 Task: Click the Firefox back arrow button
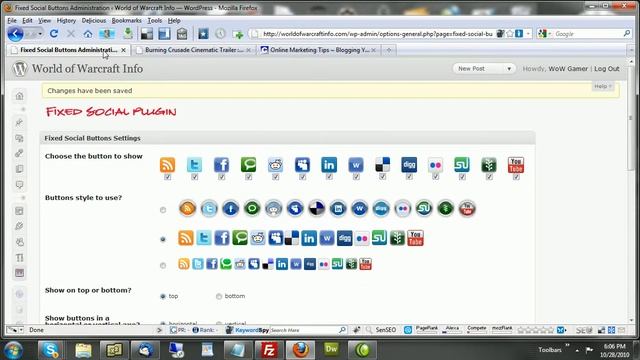point(15,34)
